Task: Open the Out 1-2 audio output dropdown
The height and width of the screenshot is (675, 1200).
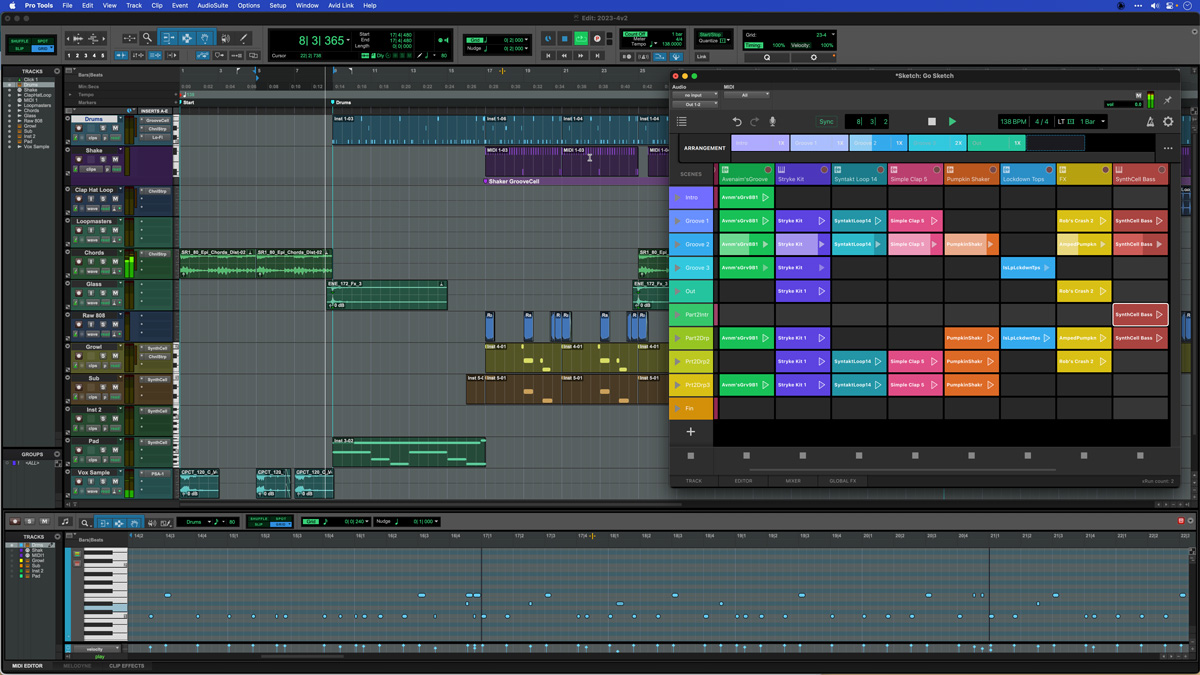Action: [694, 103]
